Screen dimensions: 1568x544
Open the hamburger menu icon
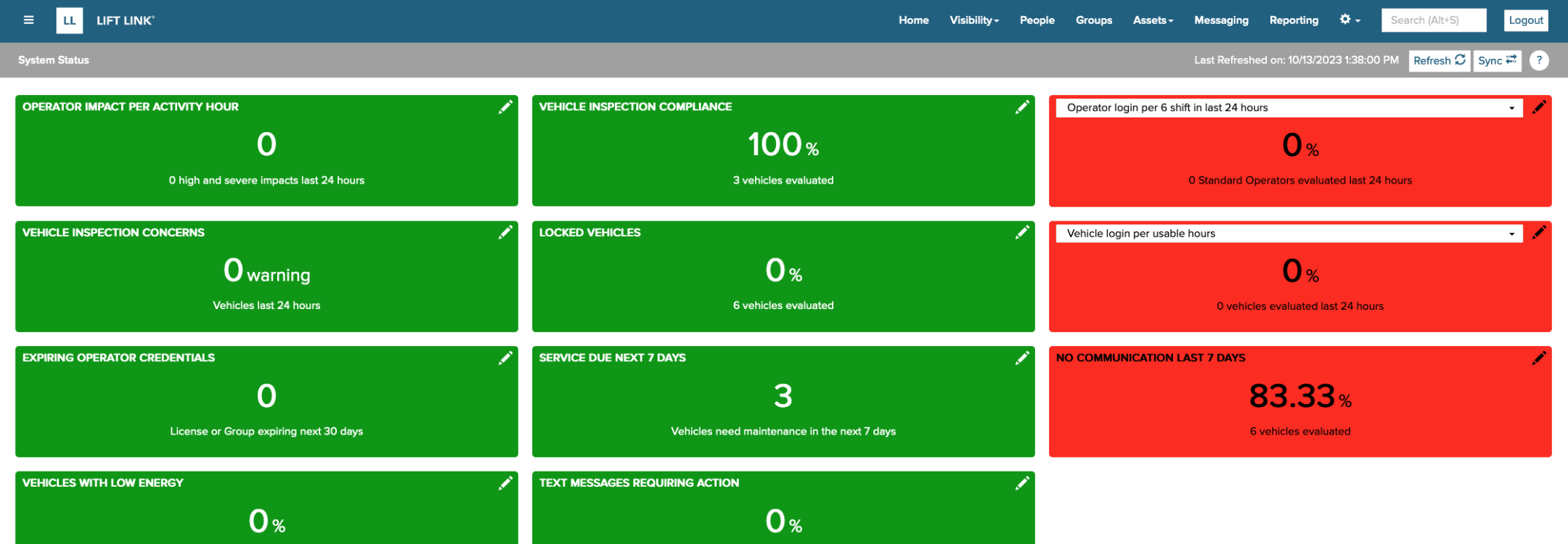29,20
